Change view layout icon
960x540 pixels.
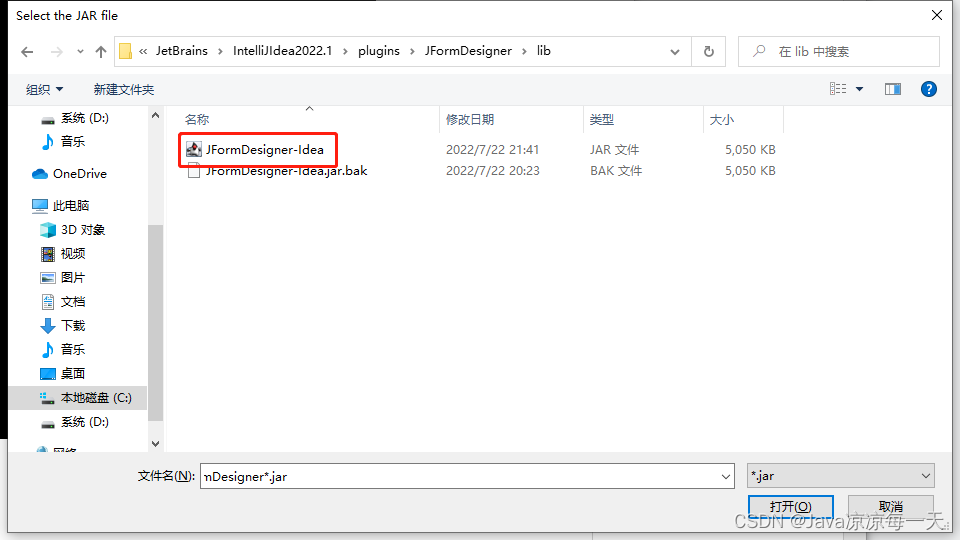(838, 89)
